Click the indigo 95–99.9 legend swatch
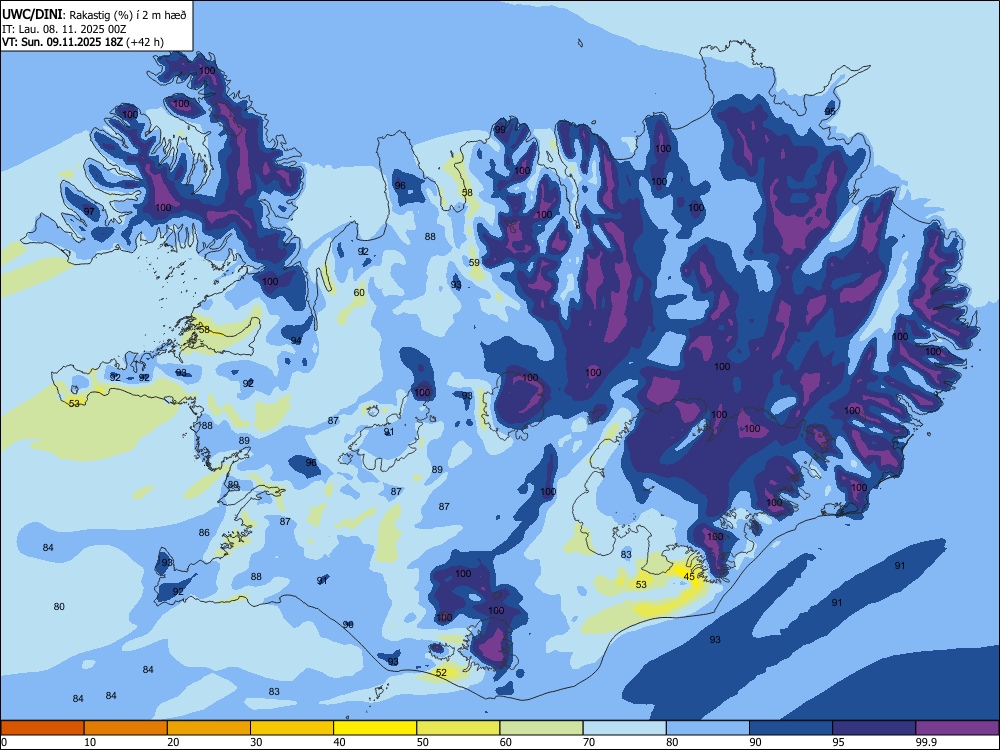Image resolution: width=1000 pixels, height=750 pixels. click(874, 728)
